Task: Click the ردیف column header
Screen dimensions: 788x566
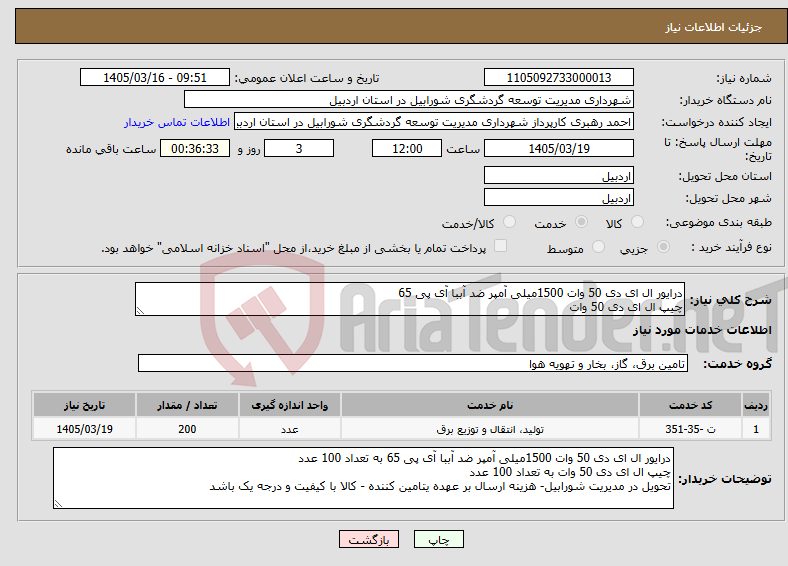Action: click(x=756, y=405)
